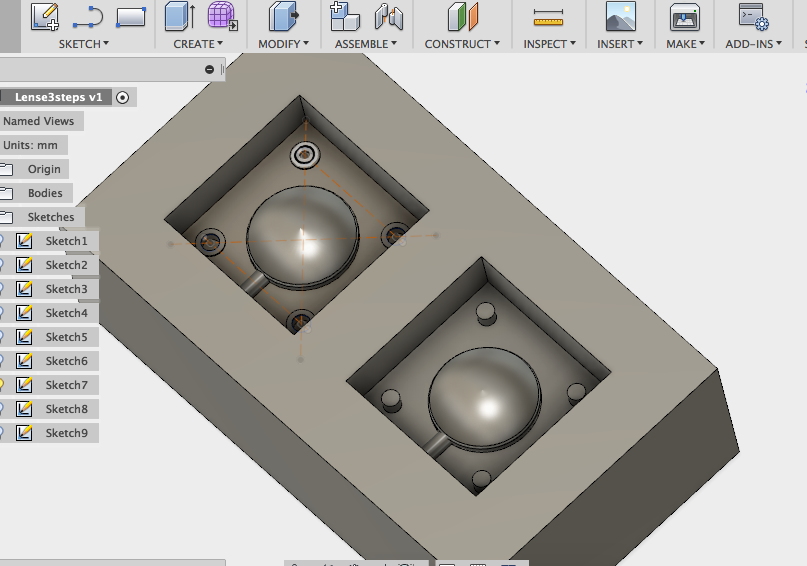807x566 pixels.
Task: Click the sketch icon beside Sketch8
Action: [24, 409]
